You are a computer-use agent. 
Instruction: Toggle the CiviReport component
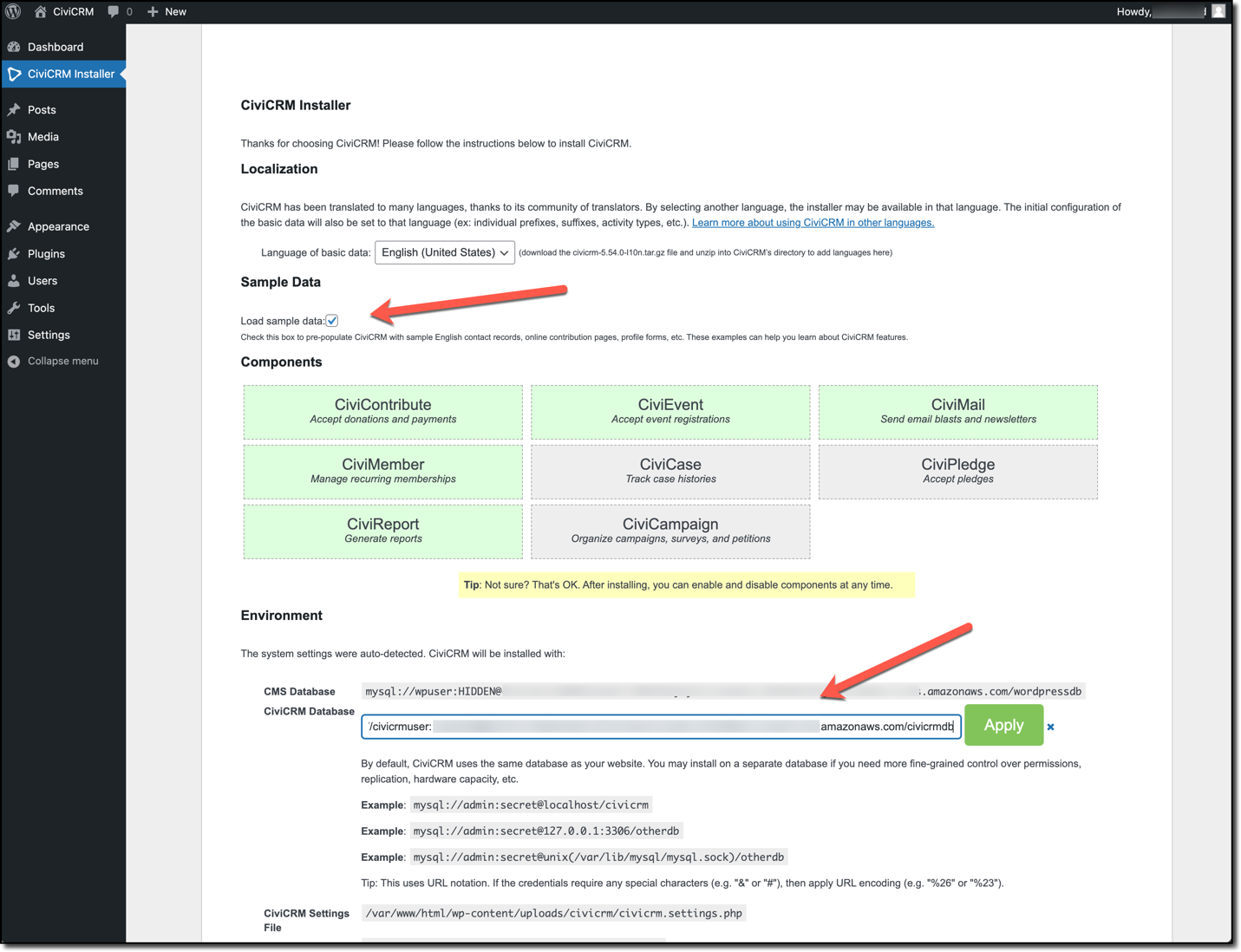tap(382, 531)
